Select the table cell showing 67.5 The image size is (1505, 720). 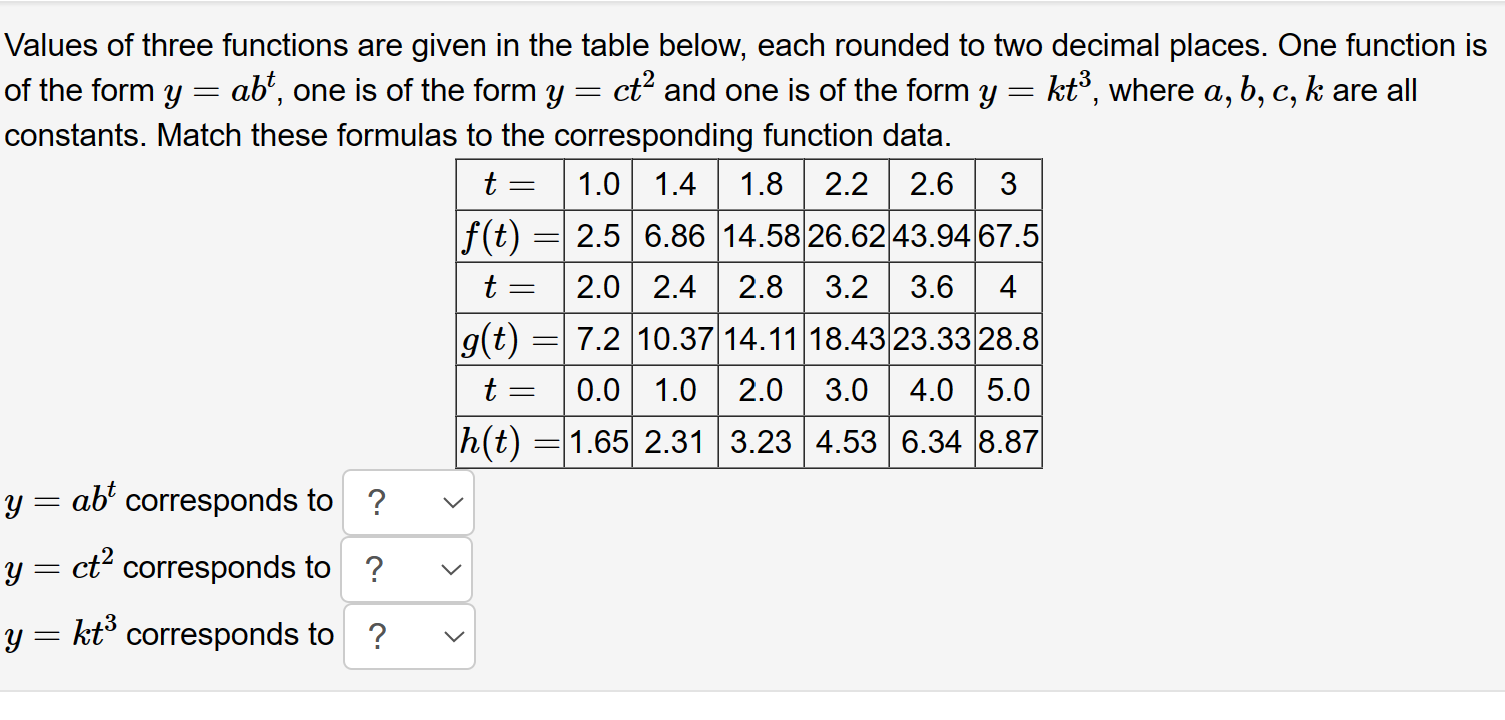(1008, 235)
